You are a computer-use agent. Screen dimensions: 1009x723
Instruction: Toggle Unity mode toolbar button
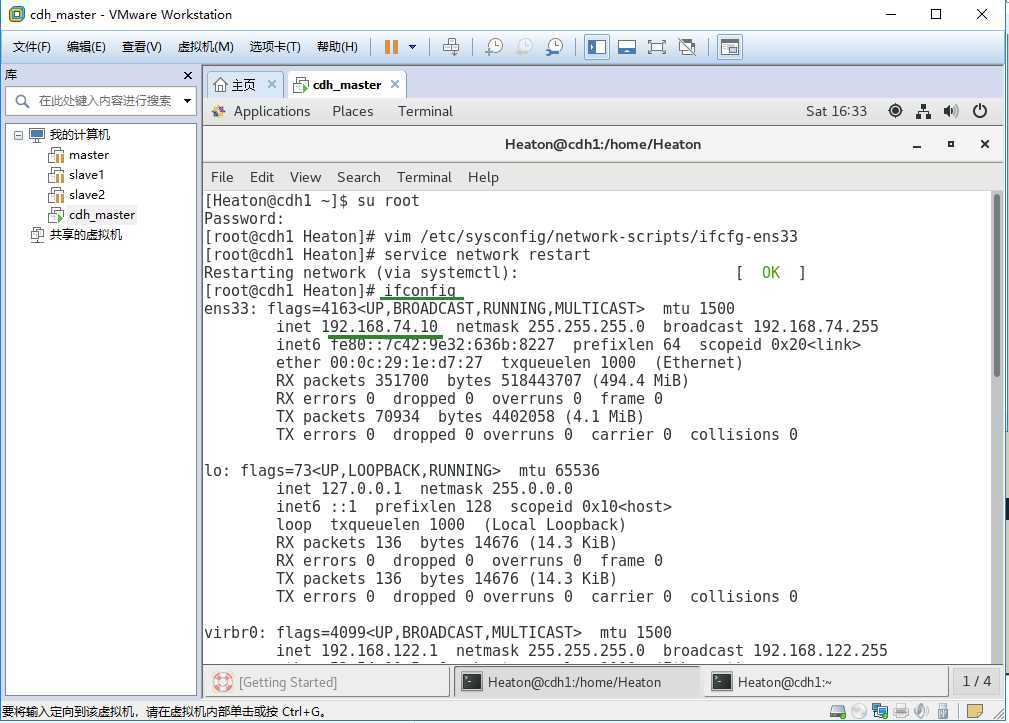click(687, 47)
